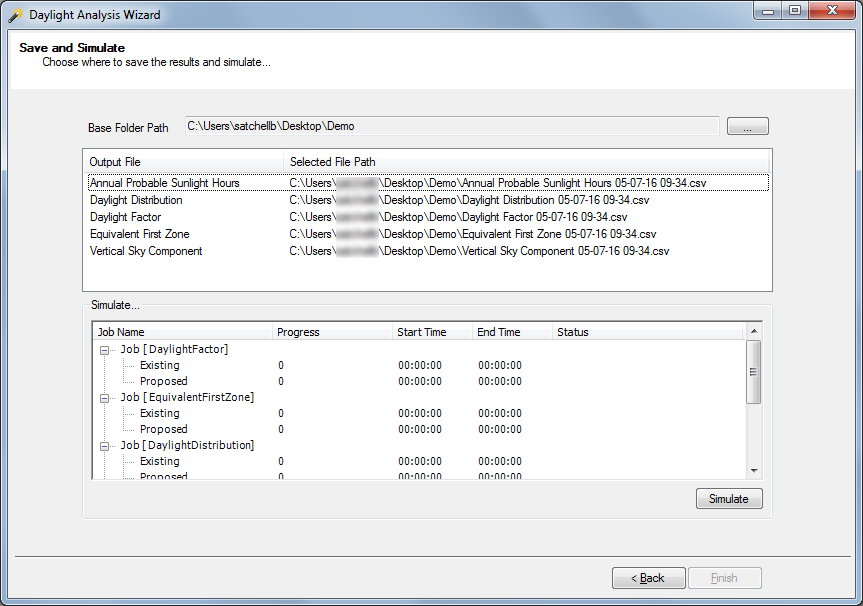Select Existing under Job [EquivalentFirstZone]
Screen dimensions: 863x606
coord(160,413)
